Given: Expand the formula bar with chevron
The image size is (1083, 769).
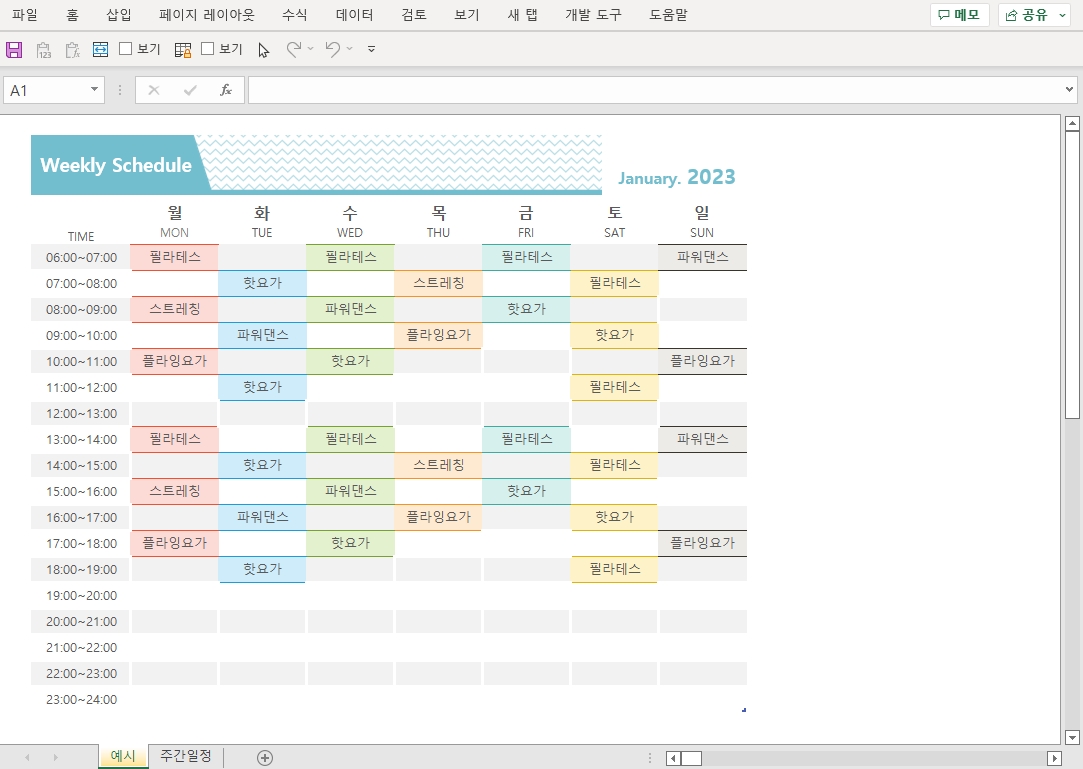Looking at the screenshot, I should tap(1069, 90).
